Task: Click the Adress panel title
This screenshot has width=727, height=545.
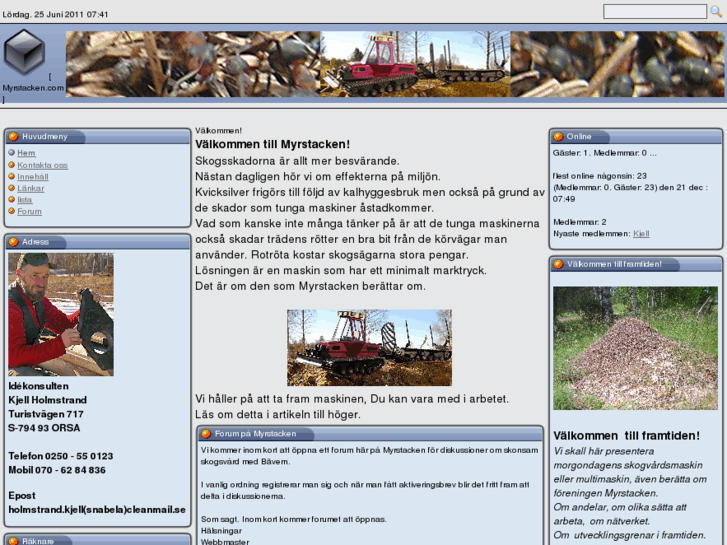Action: [x=35, y=242]
